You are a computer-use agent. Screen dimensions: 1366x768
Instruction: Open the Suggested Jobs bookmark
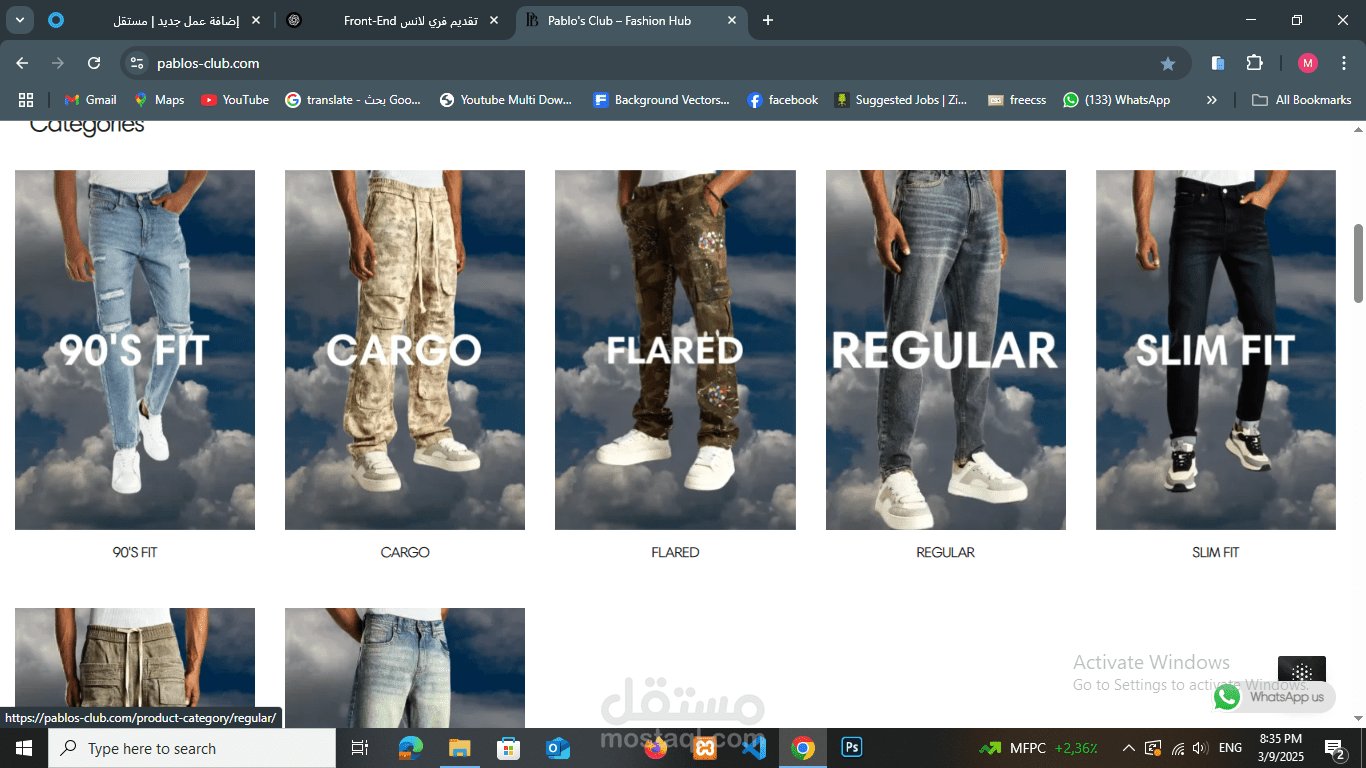point(902,100)
